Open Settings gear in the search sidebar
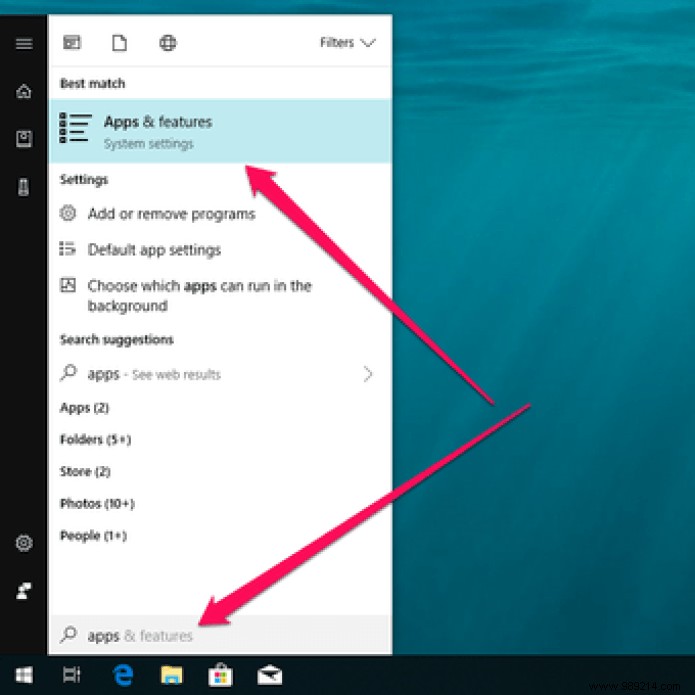 coord(24,543)
